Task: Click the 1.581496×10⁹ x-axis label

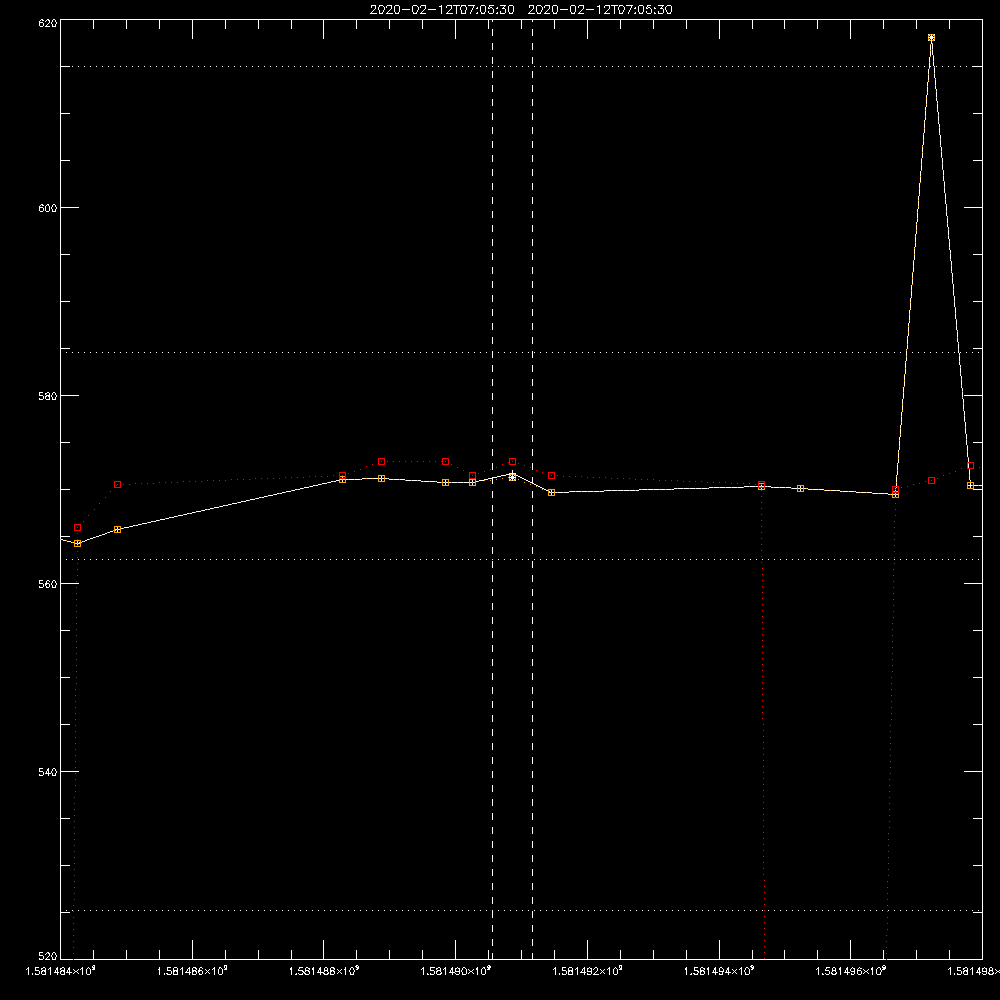Action: (851, 971)
